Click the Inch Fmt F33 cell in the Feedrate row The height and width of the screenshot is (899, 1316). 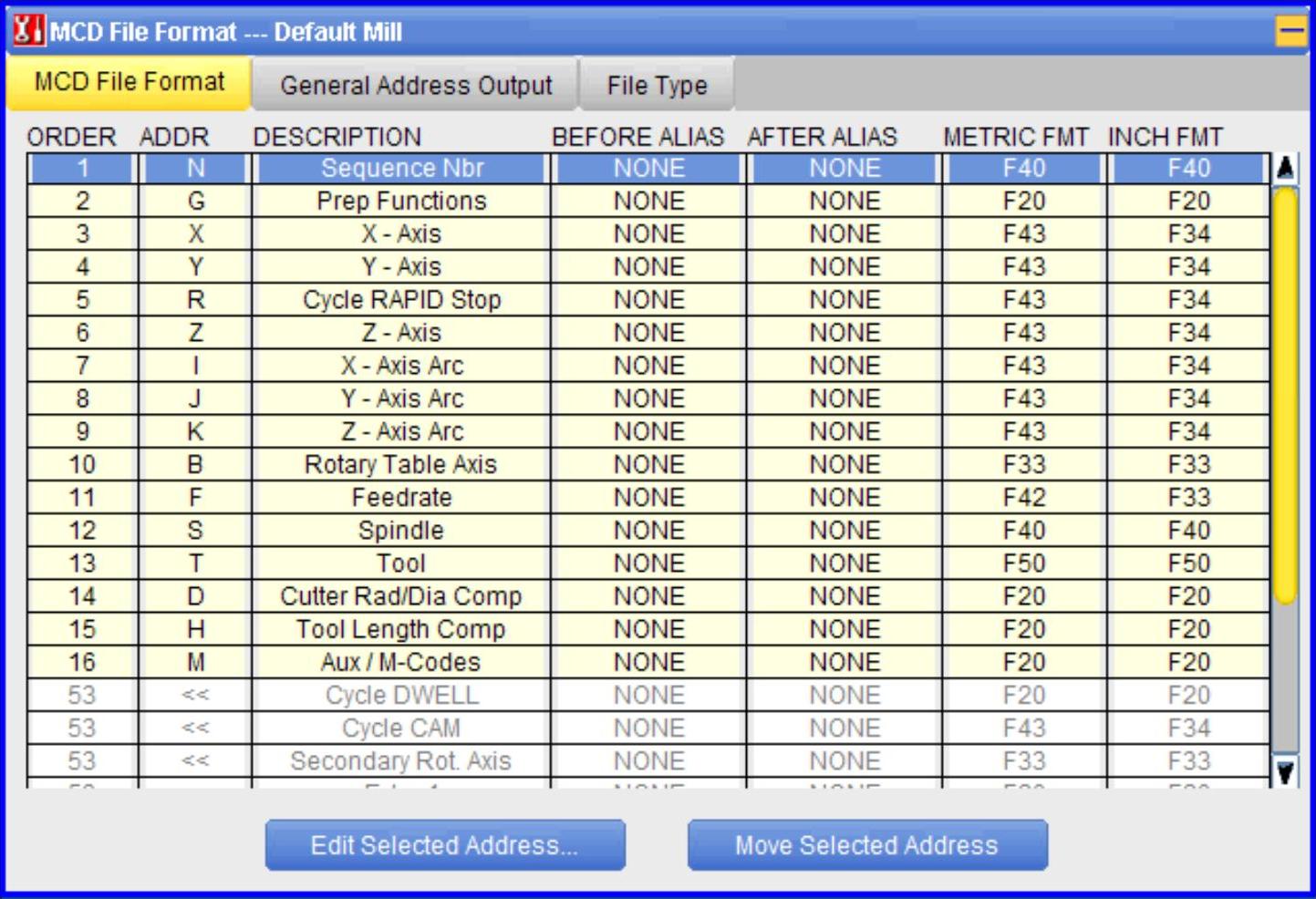pyautogui.click(x=1189, y=498)
